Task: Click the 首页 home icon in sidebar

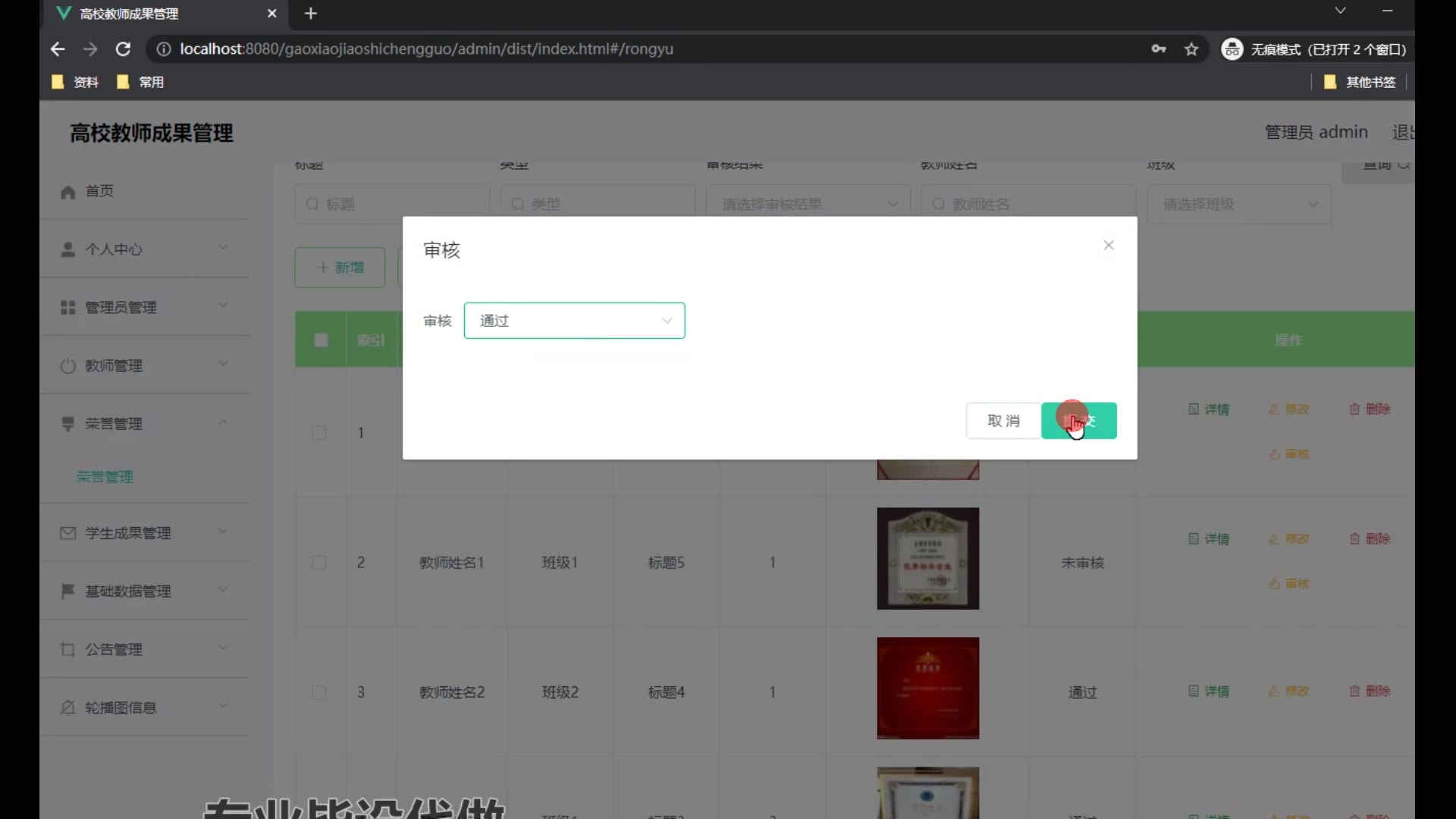Action: [x=68, y=192]
